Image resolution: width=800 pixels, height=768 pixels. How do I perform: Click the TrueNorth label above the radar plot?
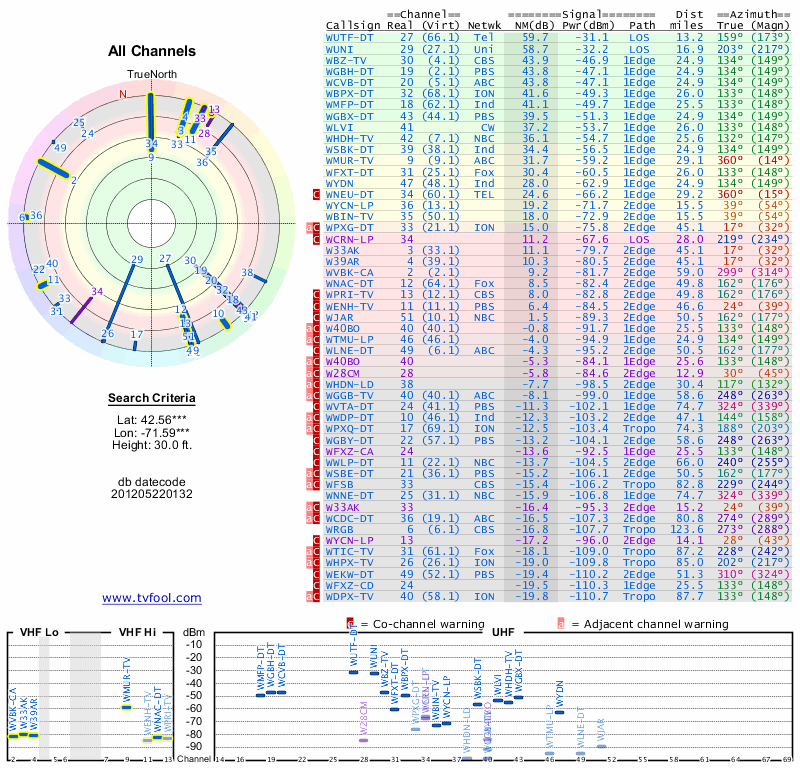[152, 75]
